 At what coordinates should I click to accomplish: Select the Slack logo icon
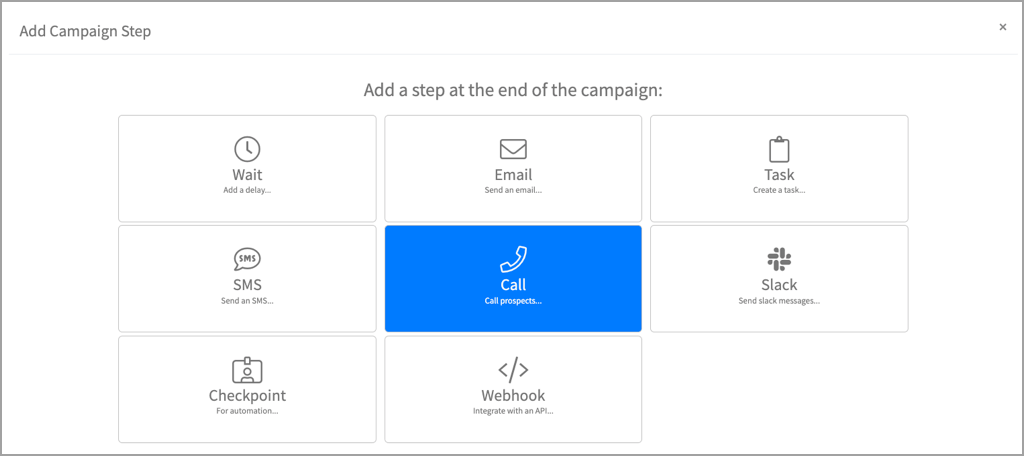pos(779,260)
